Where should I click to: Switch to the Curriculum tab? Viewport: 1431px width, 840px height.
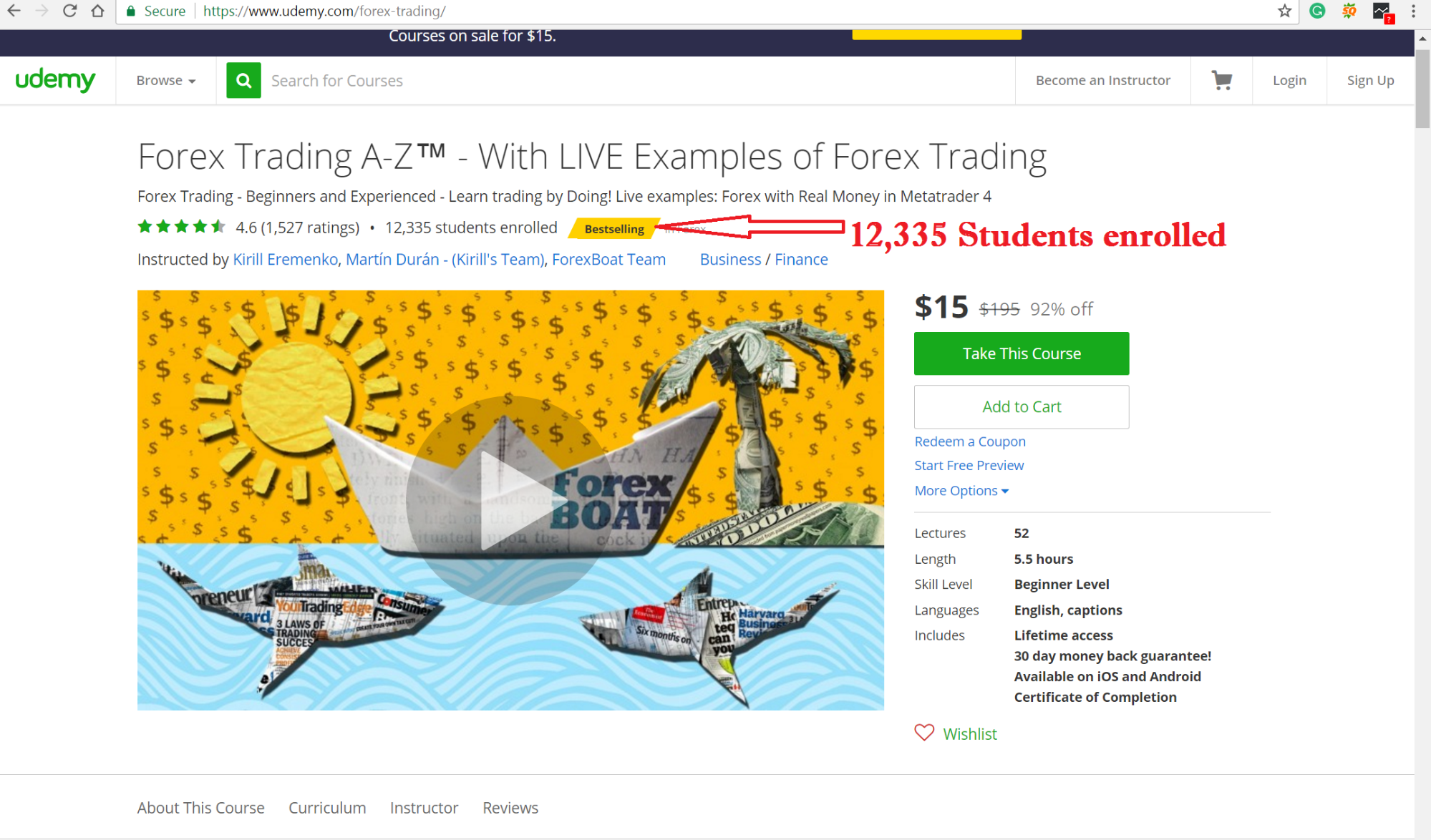click(327, 808)
